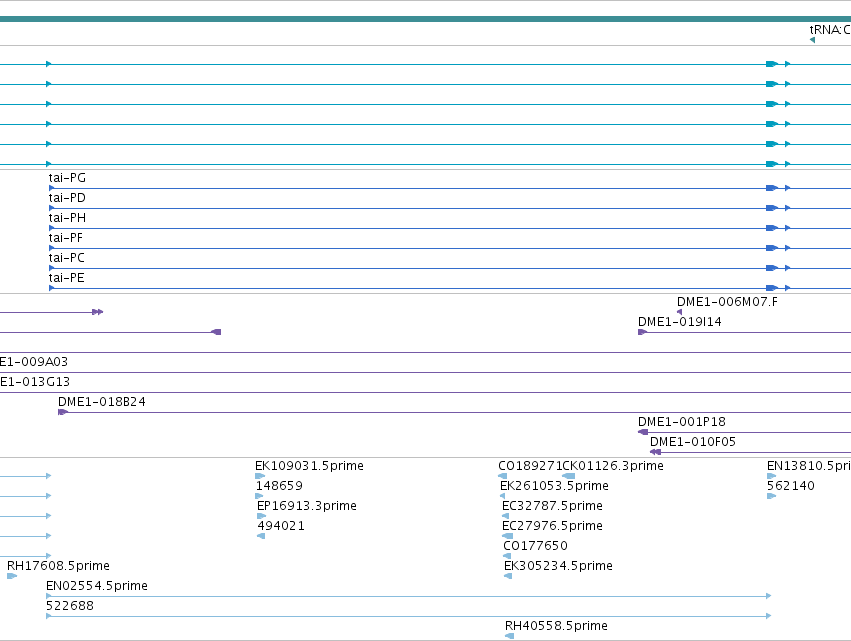Select the EK109031.5prime EST label

(x=309, y=466)
